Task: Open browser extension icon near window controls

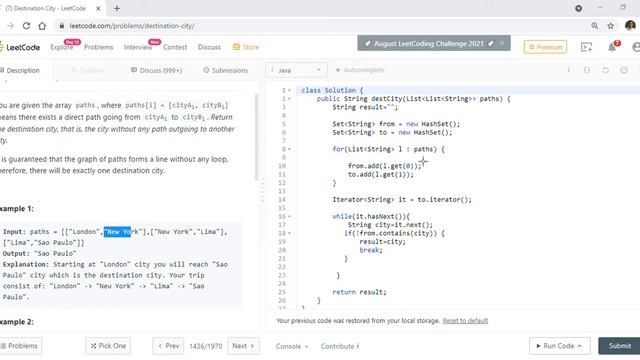Action: [578, 8]
